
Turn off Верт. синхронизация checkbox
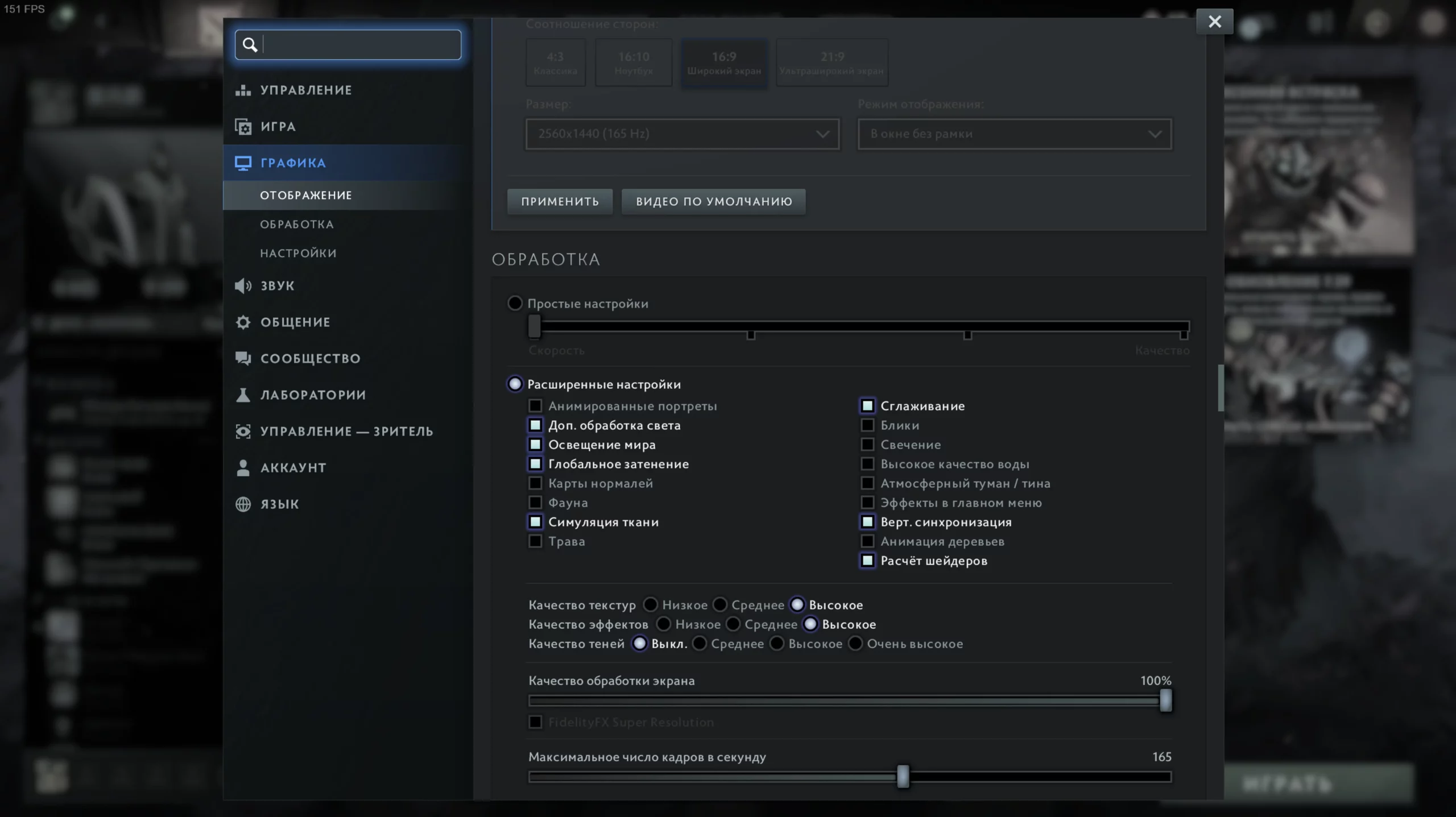coord(867,522)
